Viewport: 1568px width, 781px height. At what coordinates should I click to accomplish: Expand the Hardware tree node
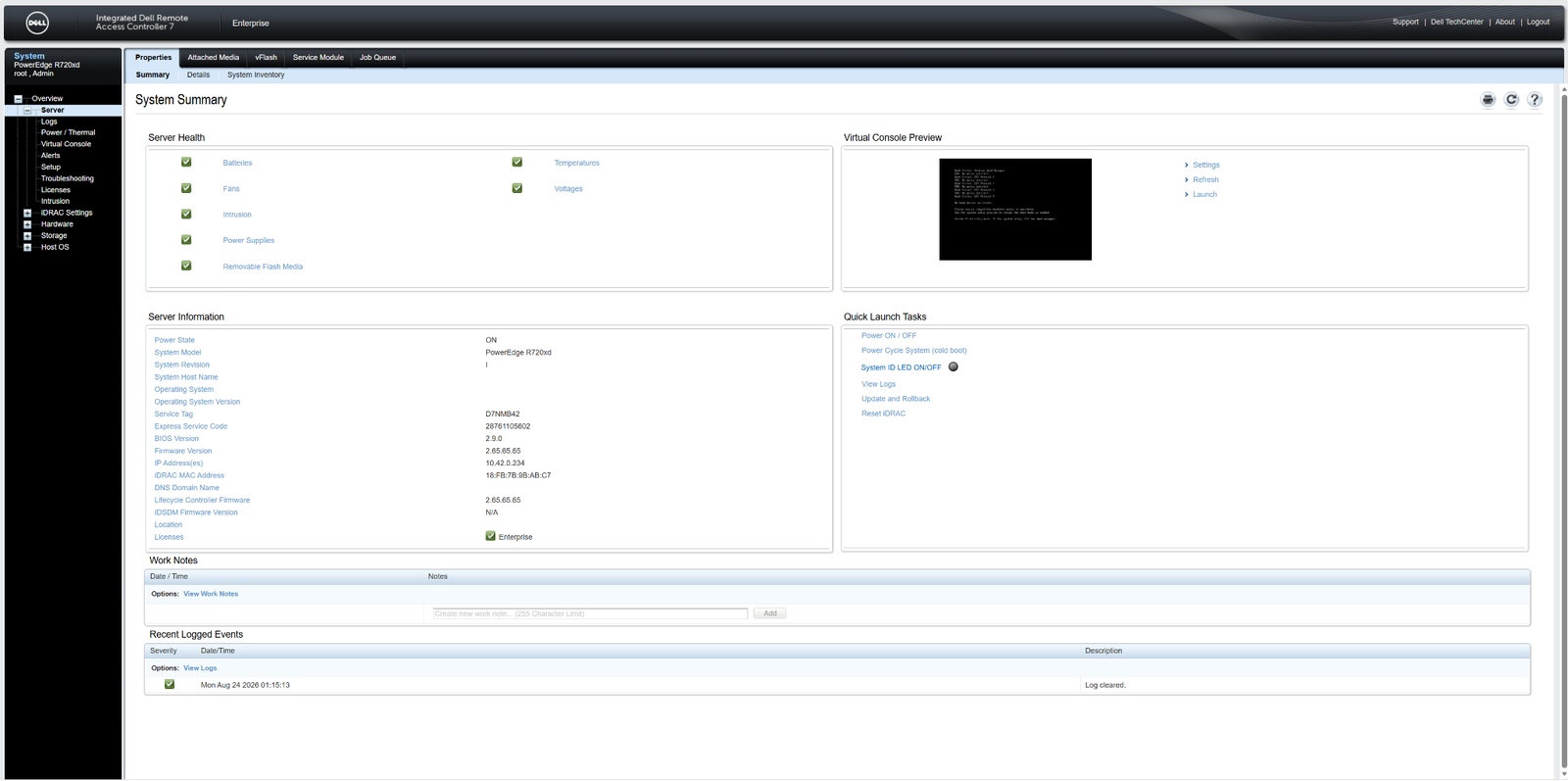(27, 224)
